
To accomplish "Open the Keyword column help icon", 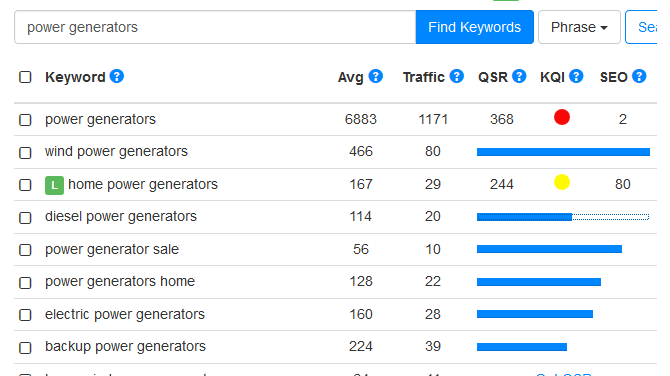I will 117,76.
